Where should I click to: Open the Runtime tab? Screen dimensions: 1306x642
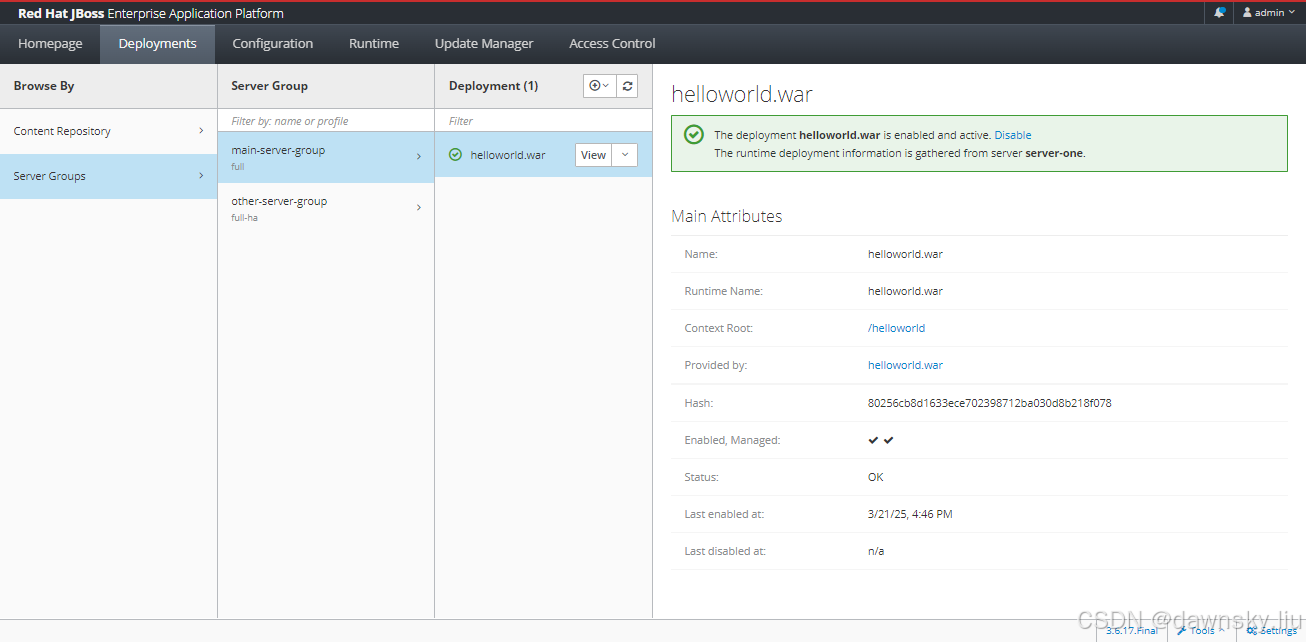(x=374, y=44)
